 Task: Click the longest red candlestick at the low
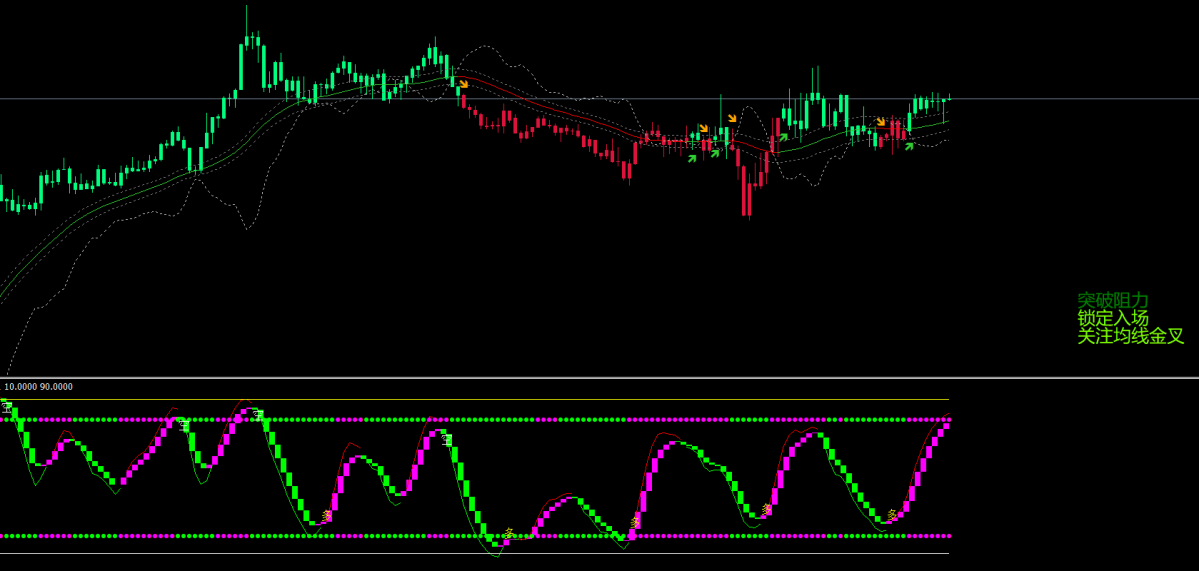(x=746, y=191)
